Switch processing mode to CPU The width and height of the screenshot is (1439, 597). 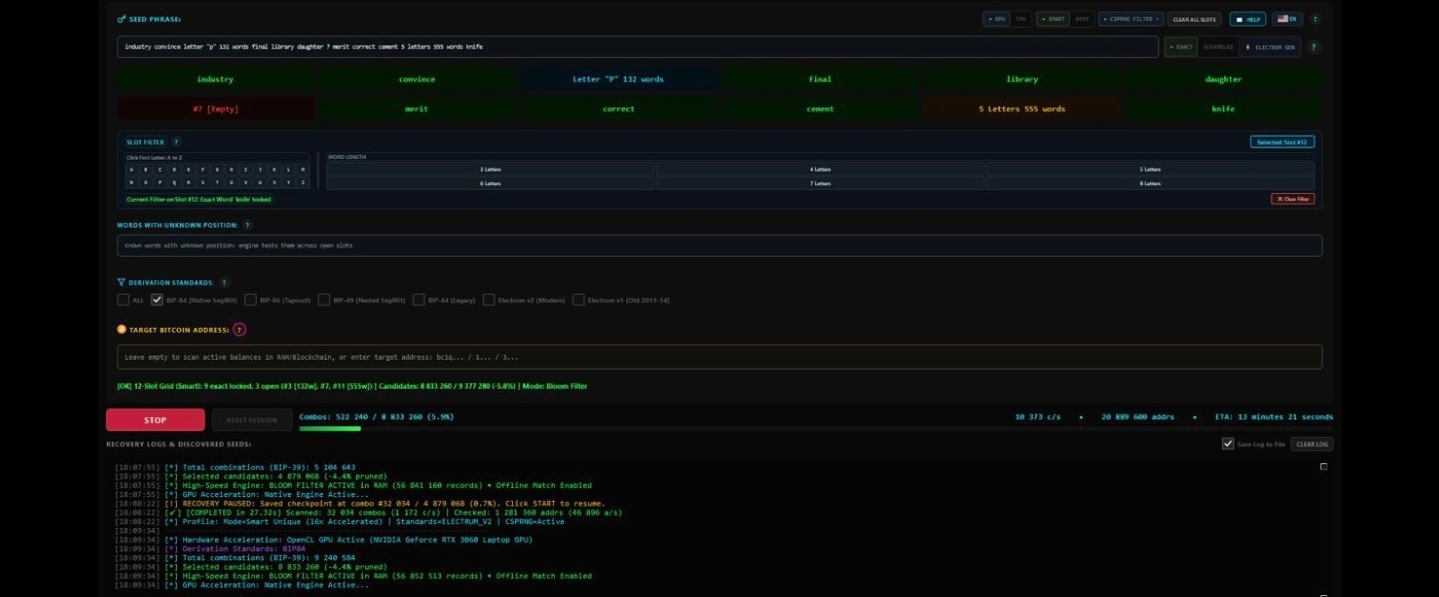point(1020,19)
